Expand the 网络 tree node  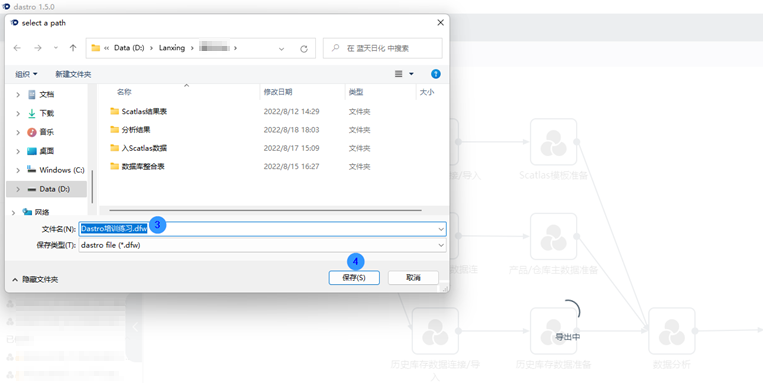click(x=14, y=212)
